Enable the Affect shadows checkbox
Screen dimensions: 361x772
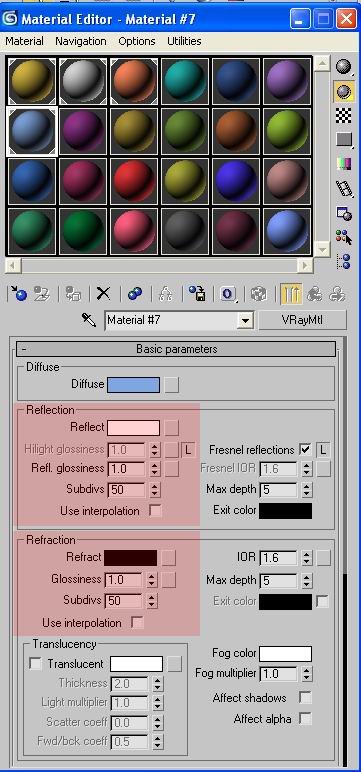pyautogui.click(x=305, y=698)
